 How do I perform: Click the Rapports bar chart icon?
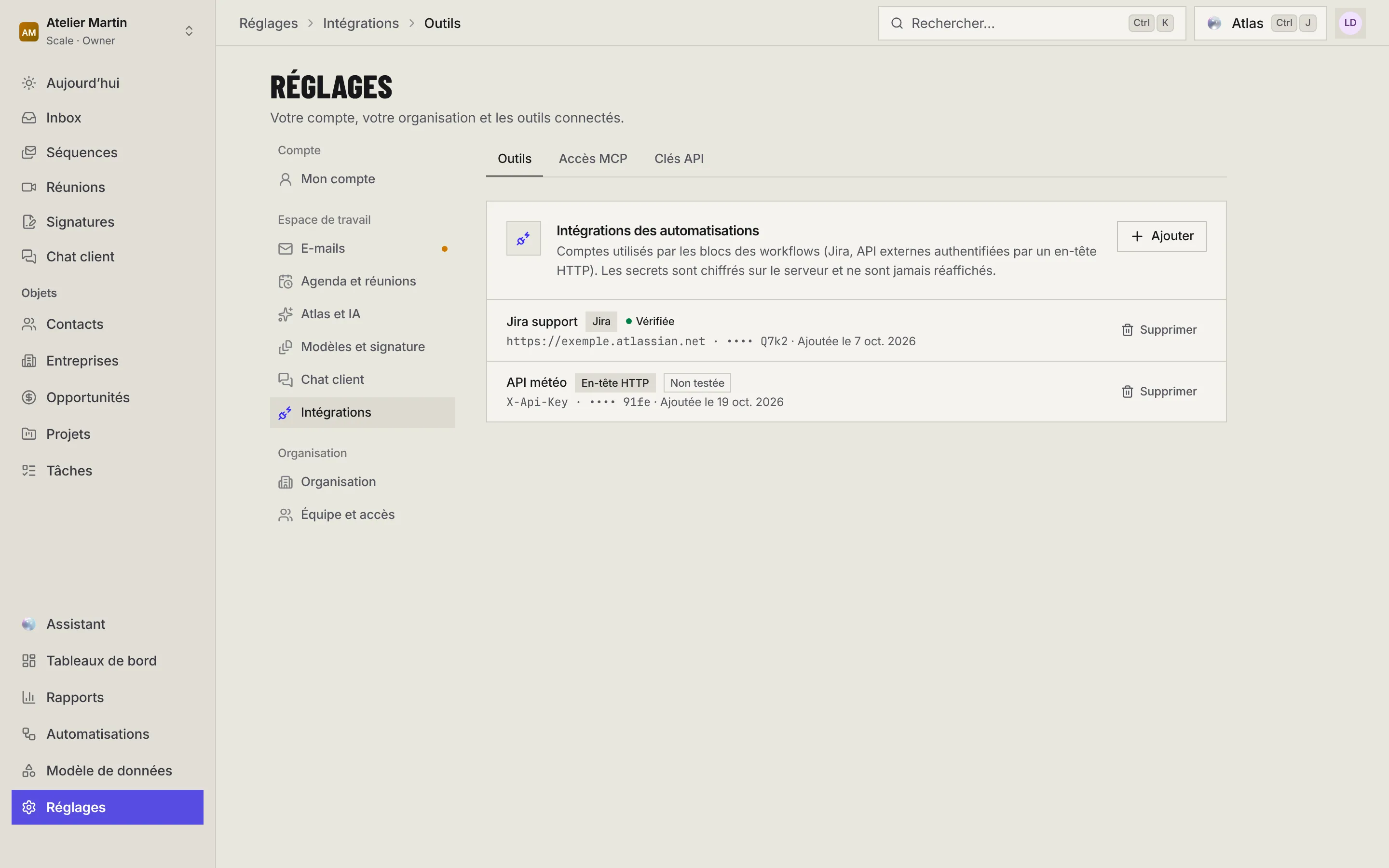coord(29,697)
